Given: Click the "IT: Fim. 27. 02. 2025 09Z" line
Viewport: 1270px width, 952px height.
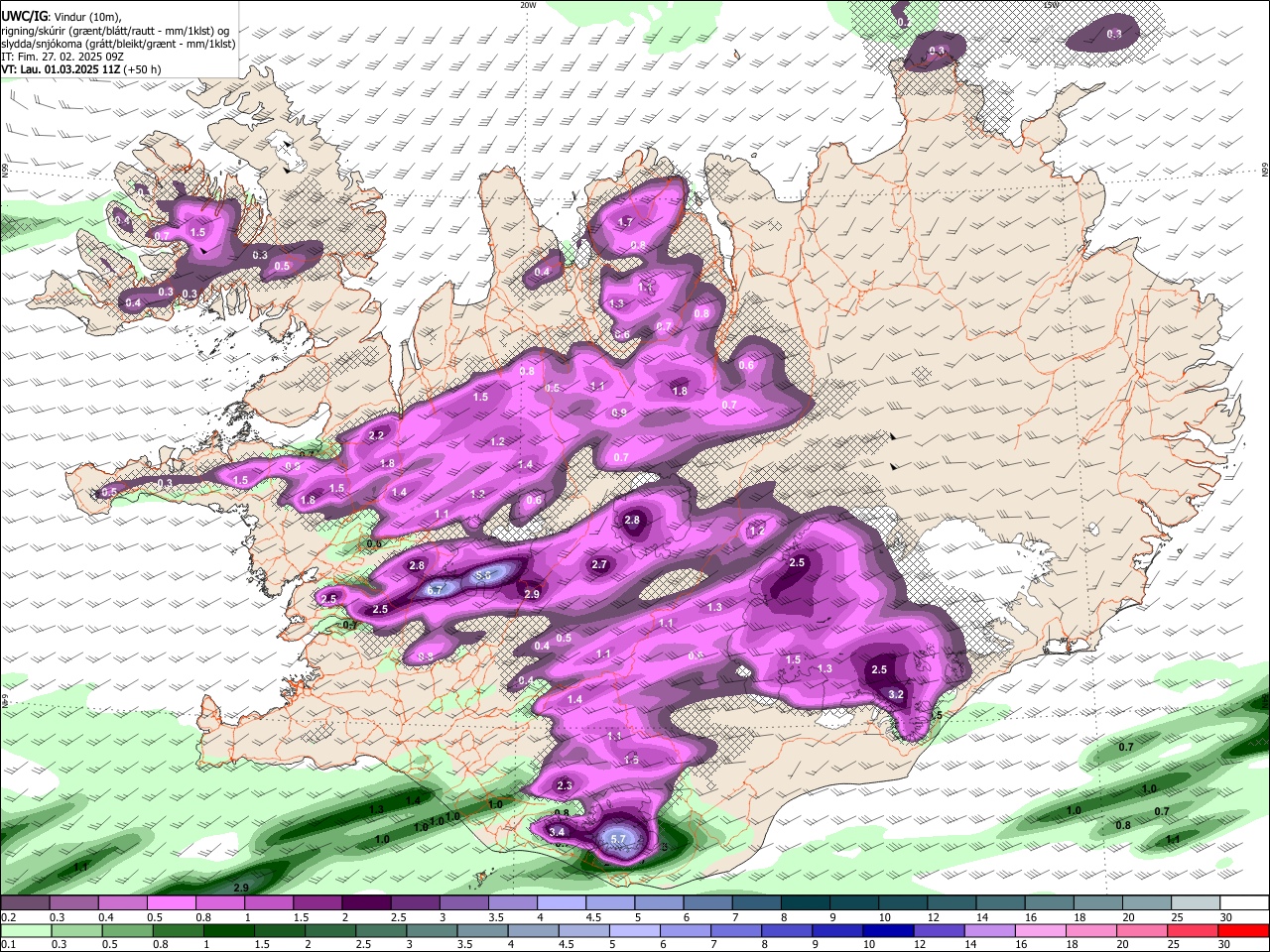Looking at the screenshot, I should [63, 57].
